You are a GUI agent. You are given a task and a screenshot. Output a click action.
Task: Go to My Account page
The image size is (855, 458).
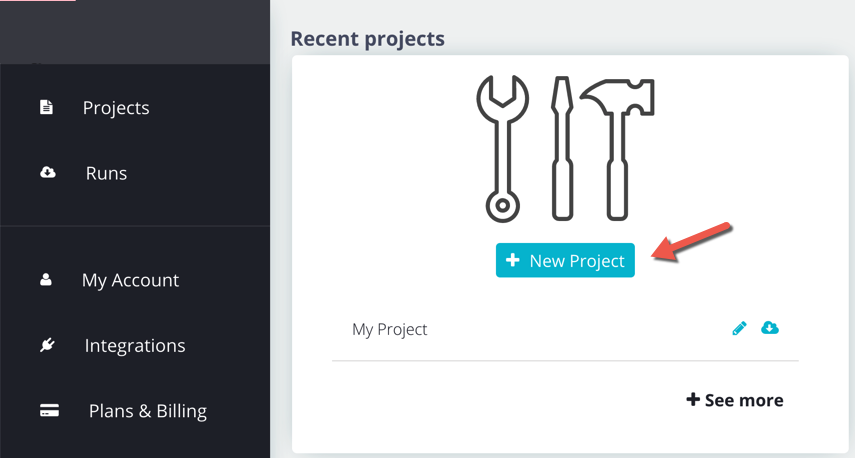tap(130, 281)
